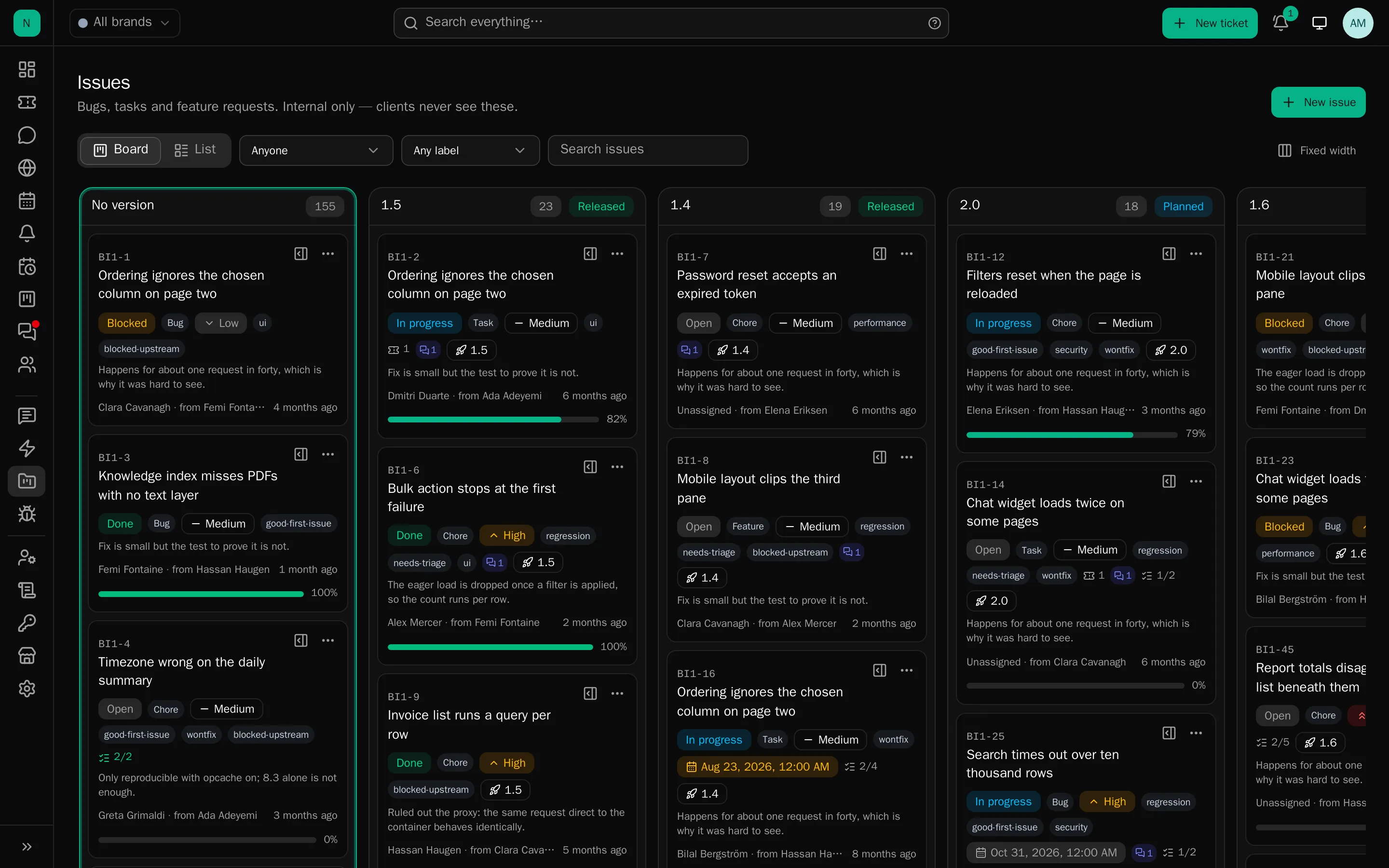Open the All brands dropdown
Image resolution: width=1389 pixels, height=868 pixels.
[x=124, y=23]
